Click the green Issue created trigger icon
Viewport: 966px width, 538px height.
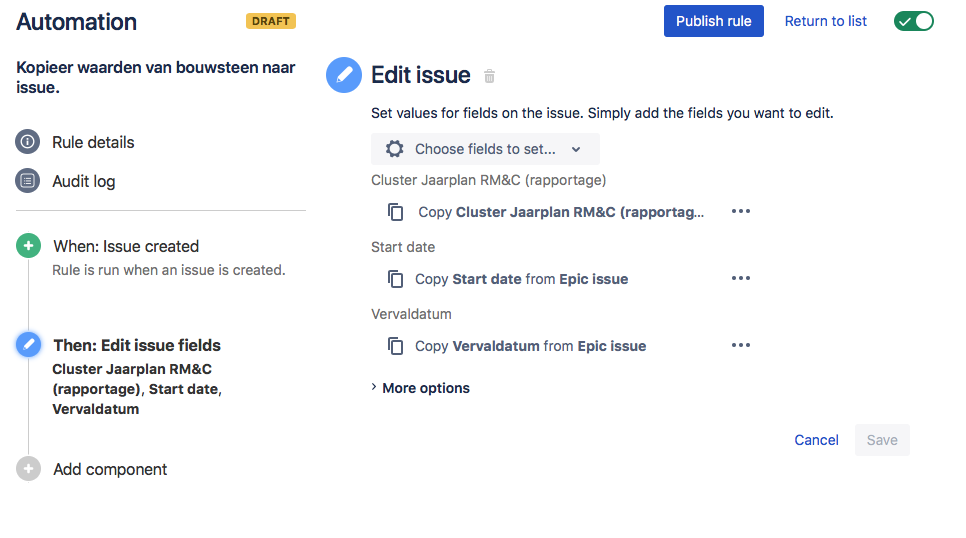[x=28, y=245]
